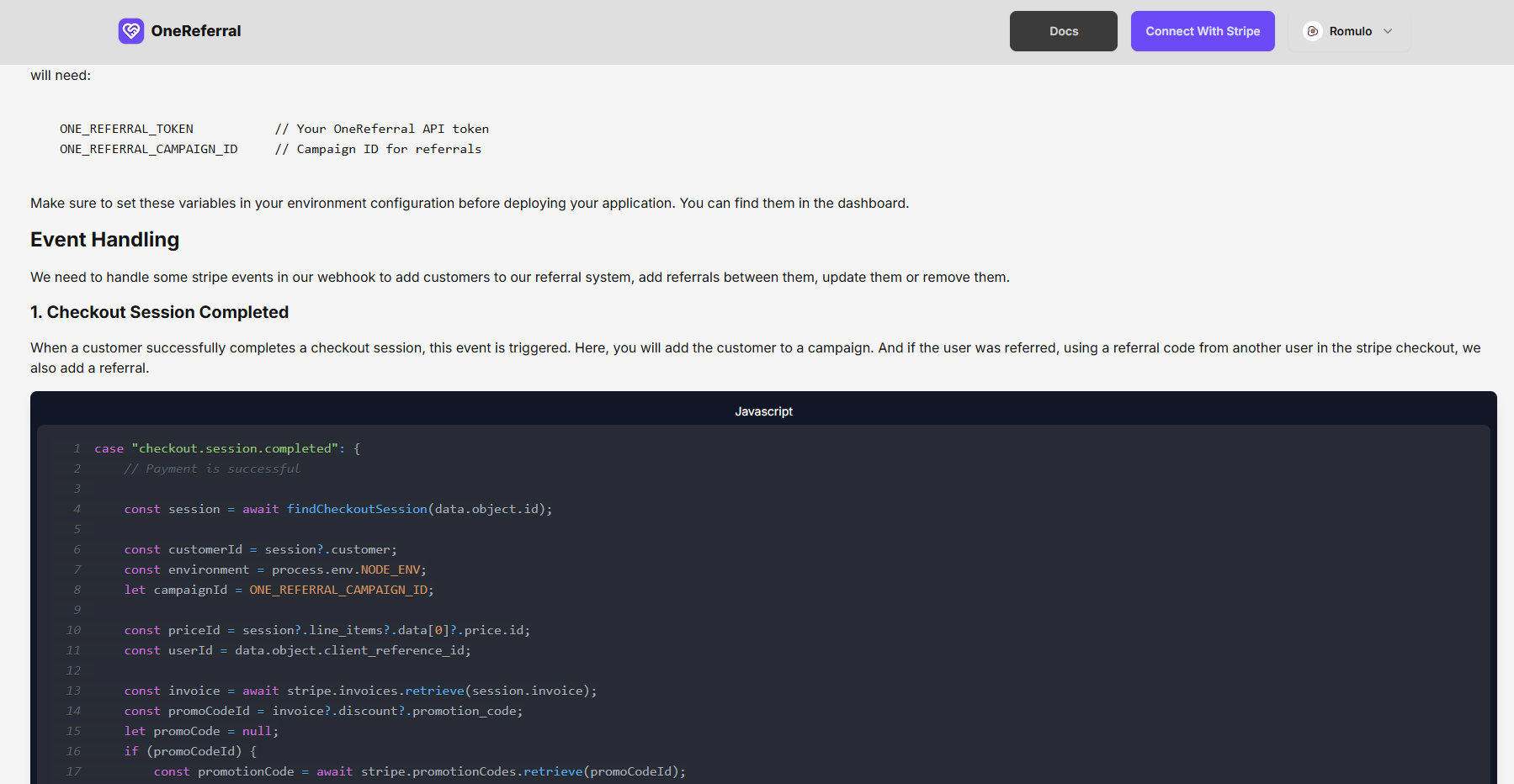1514x784 pixels.
Task: Click Connect With Stripe button
Action: pos(1203,31)
